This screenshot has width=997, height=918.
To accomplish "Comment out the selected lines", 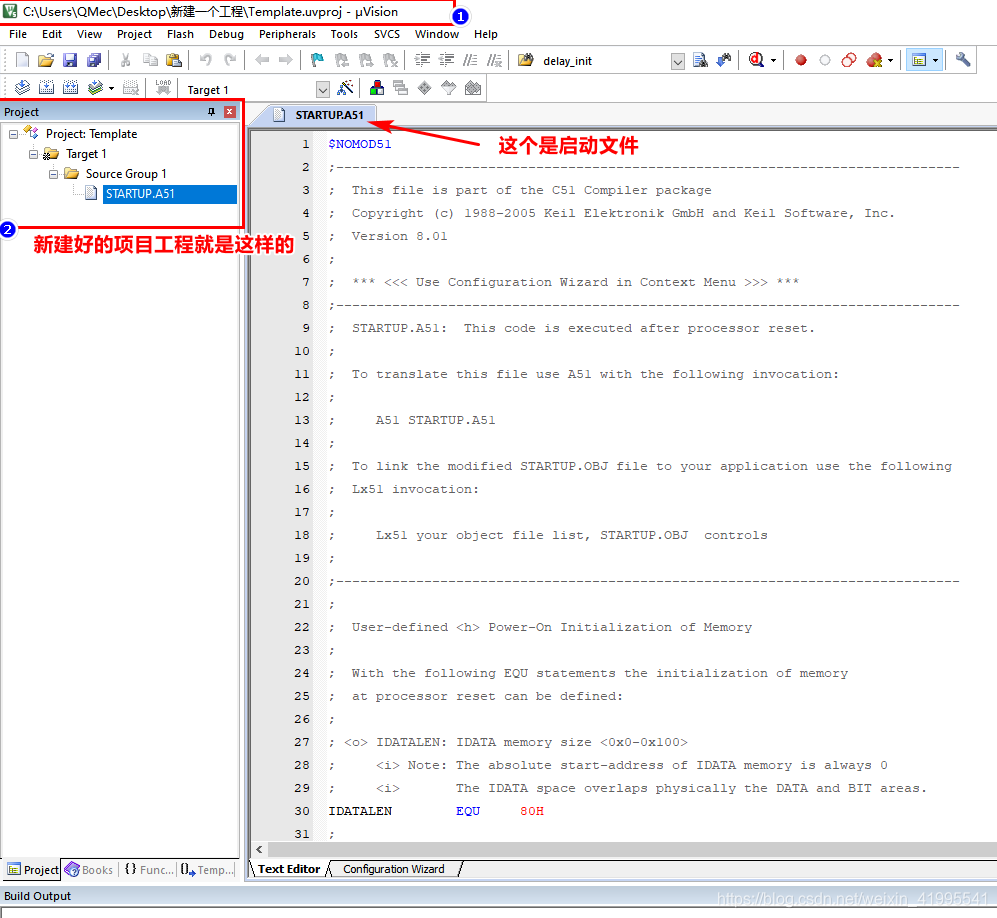I will click(471, 60).
